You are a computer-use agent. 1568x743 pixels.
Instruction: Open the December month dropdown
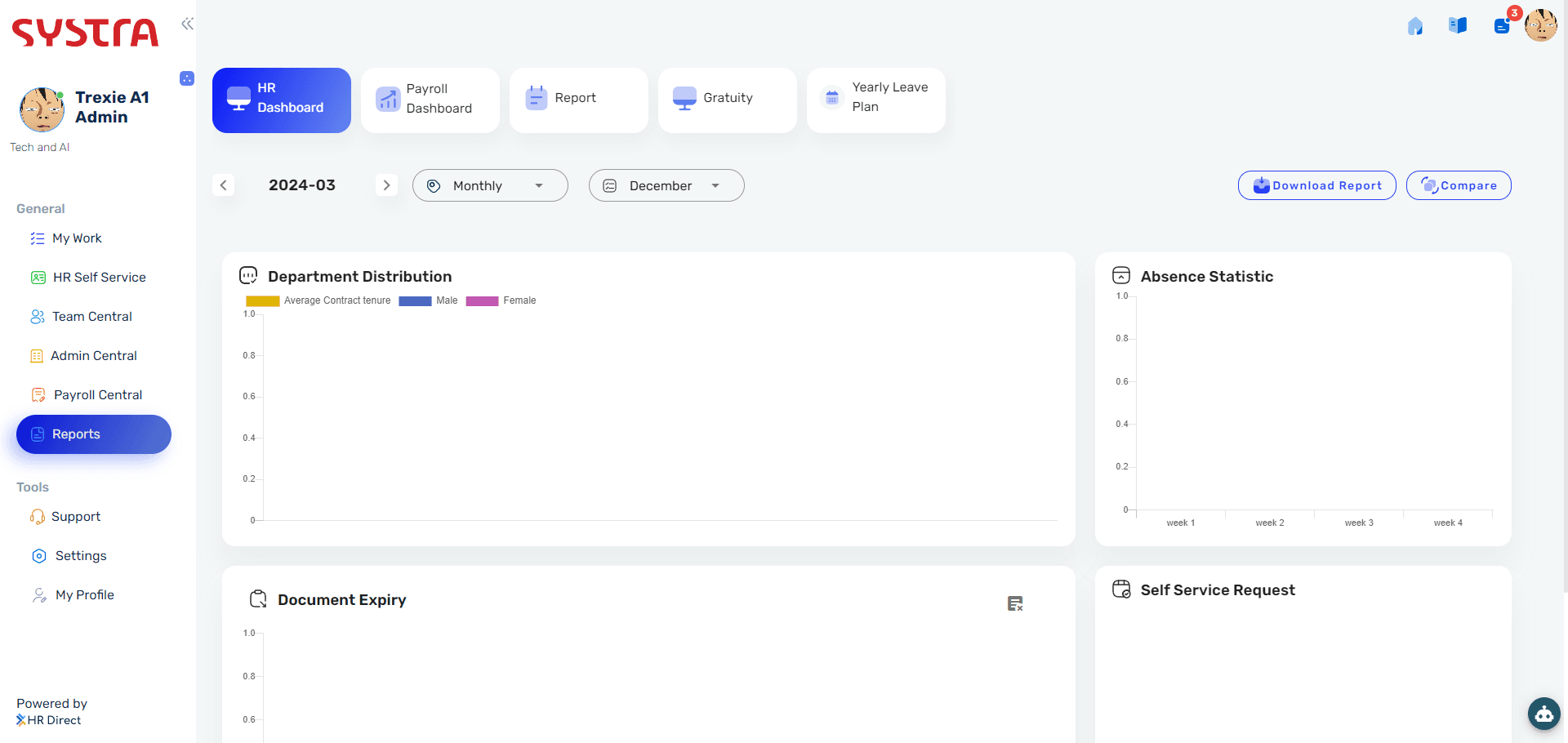coord(666,185)
